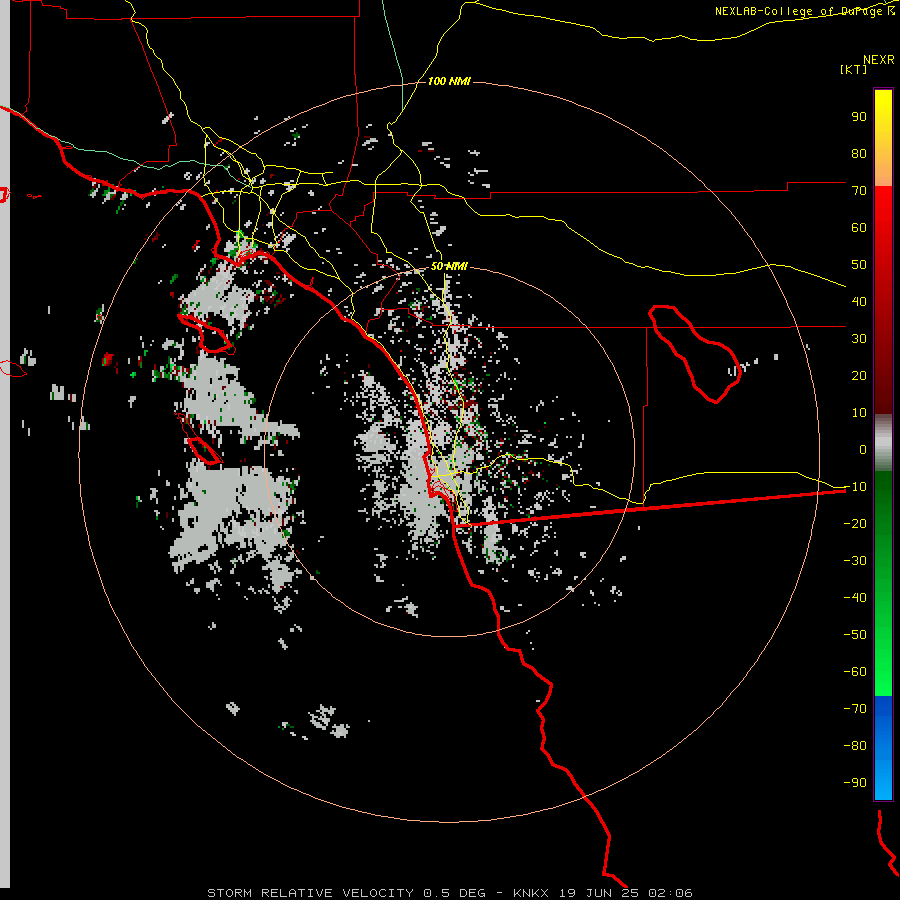Click the 90 value on velocity scale

[x=859, y=117]
